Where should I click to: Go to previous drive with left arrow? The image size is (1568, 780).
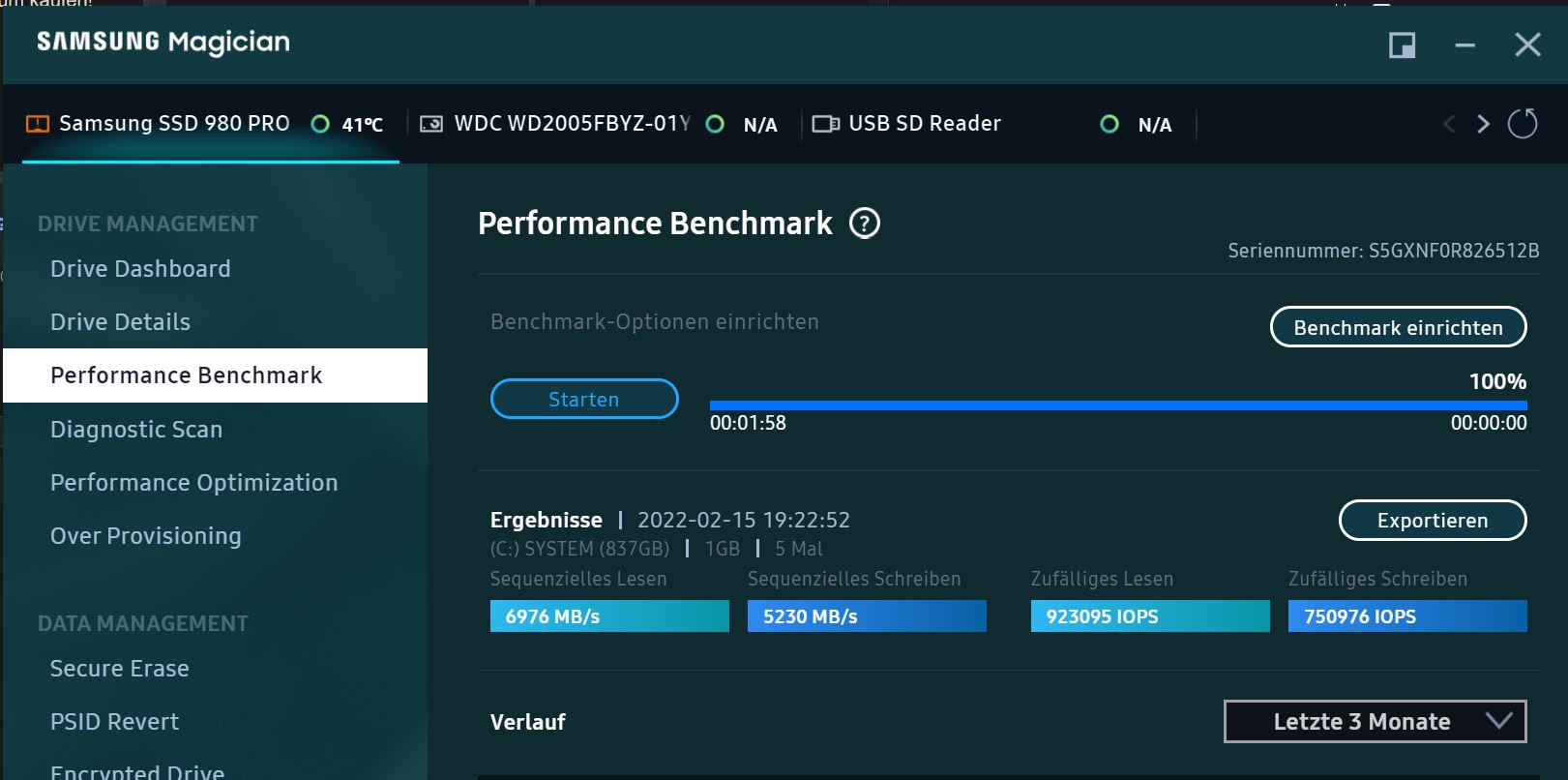[1449, 124]
